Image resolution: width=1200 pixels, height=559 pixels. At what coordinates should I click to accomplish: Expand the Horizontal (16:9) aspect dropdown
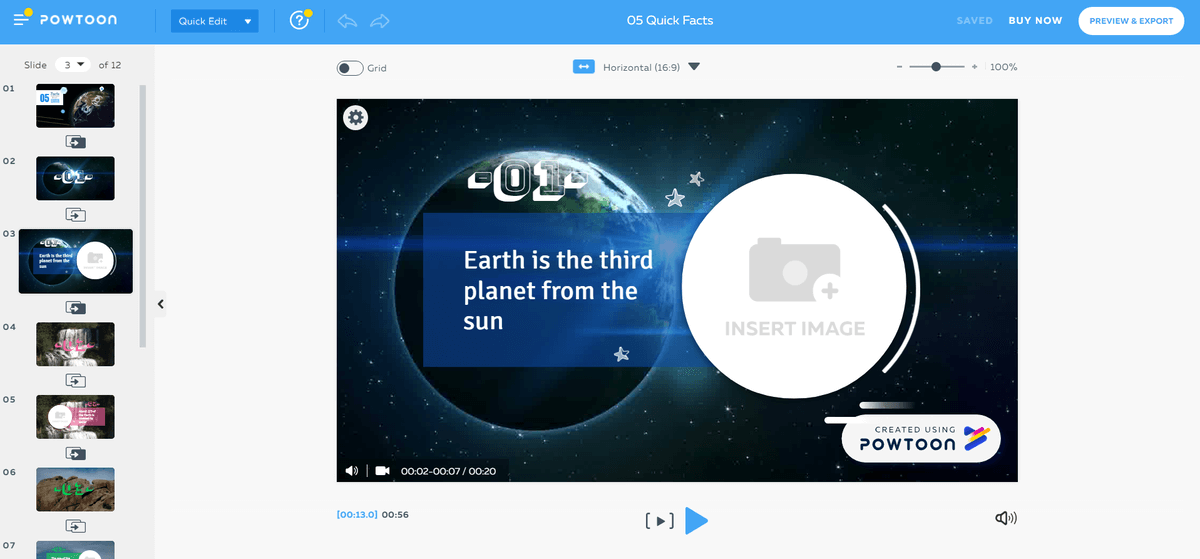tap(694, 67)
